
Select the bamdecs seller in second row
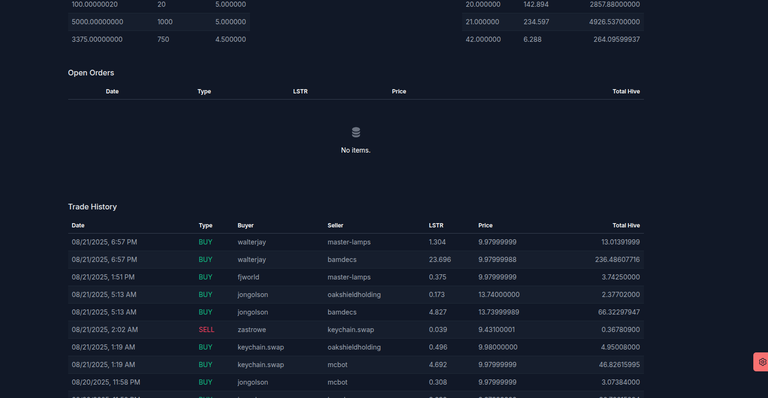pos(342,260)
